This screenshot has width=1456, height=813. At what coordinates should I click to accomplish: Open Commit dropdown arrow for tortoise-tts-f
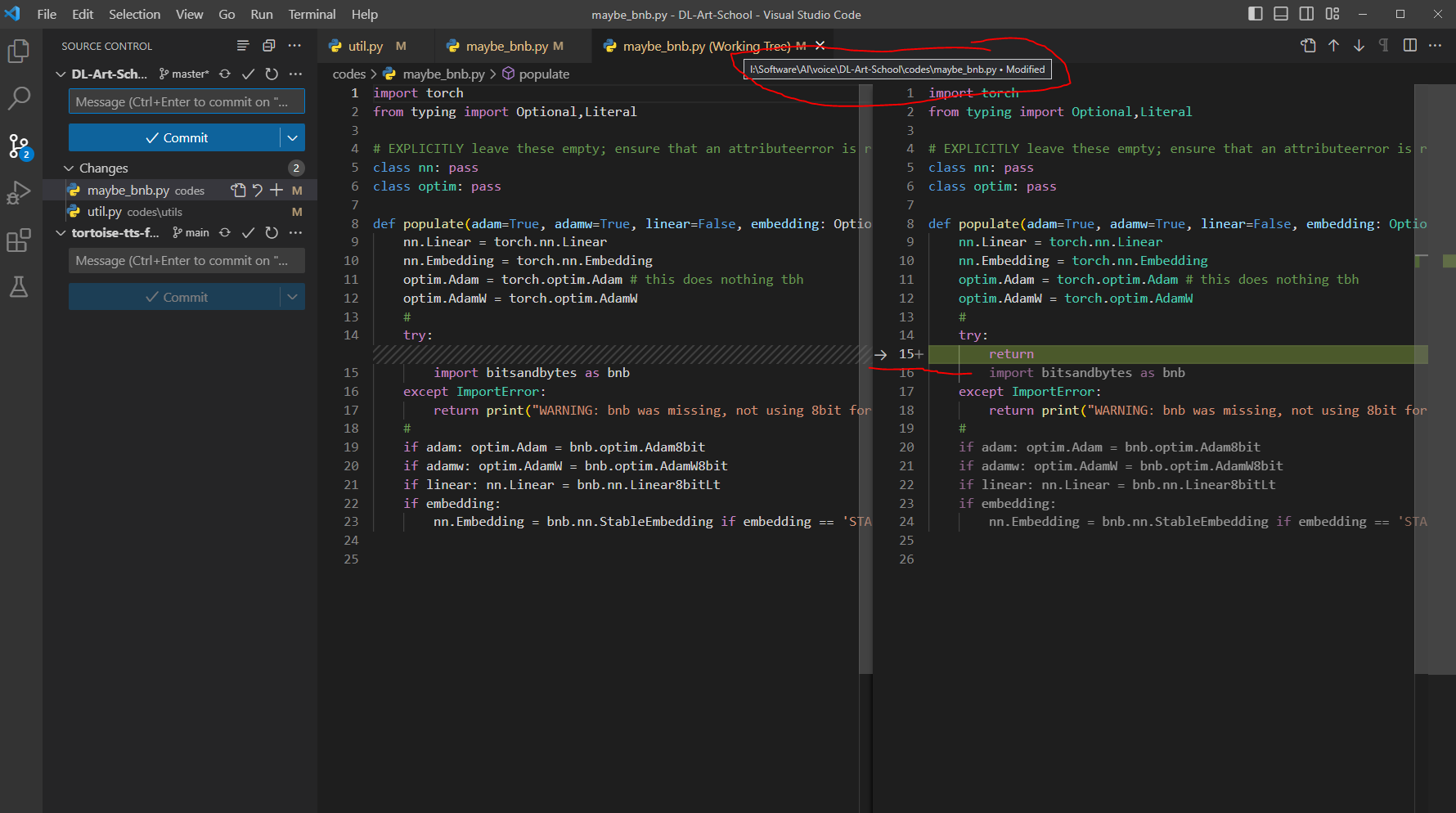point(293,297)
